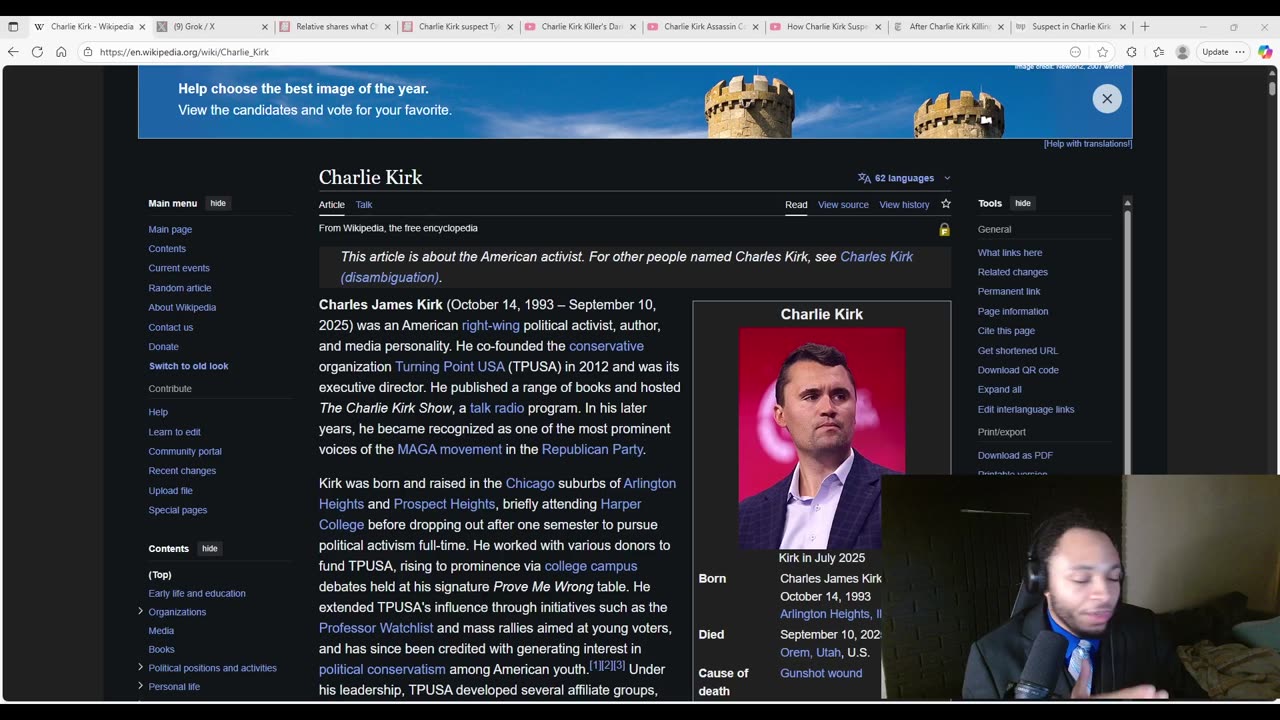Image resolution: width=1280 pixels, height=720 pixels.
Task: Open citation reference [1]
Action: 595,665
